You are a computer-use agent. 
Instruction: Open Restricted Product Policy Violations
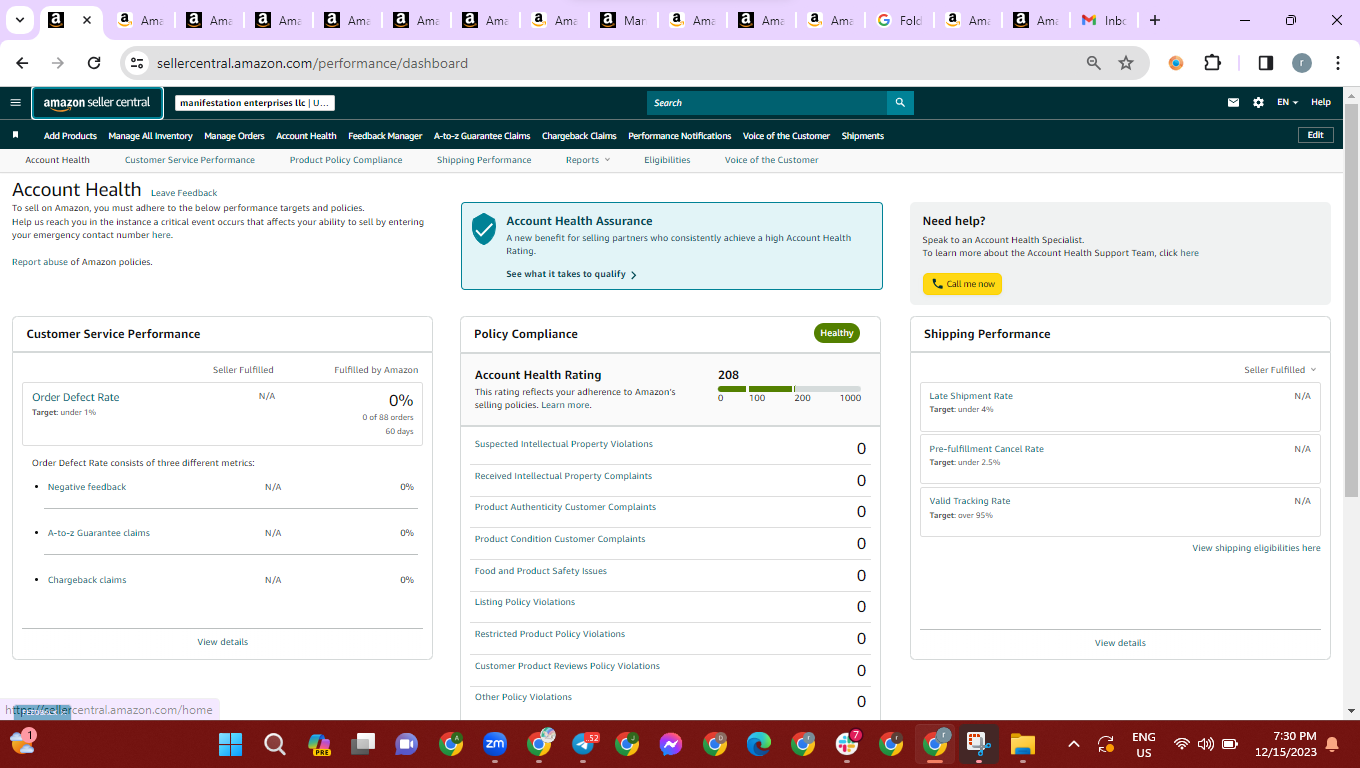550,634
